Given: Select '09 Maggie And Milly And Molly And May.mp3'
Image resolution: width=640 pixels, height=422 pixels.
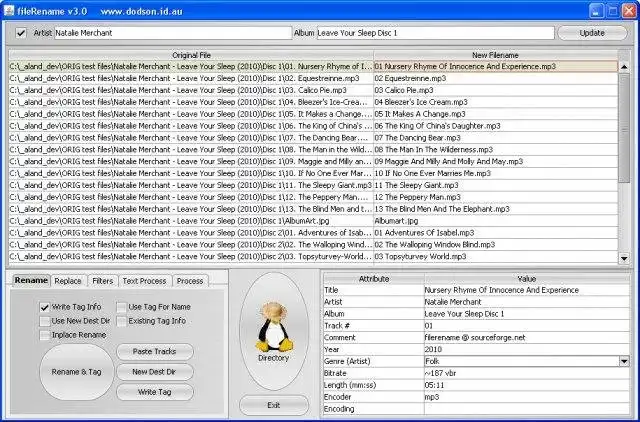Looking at the screenshot, I should (x=496, y=161).
